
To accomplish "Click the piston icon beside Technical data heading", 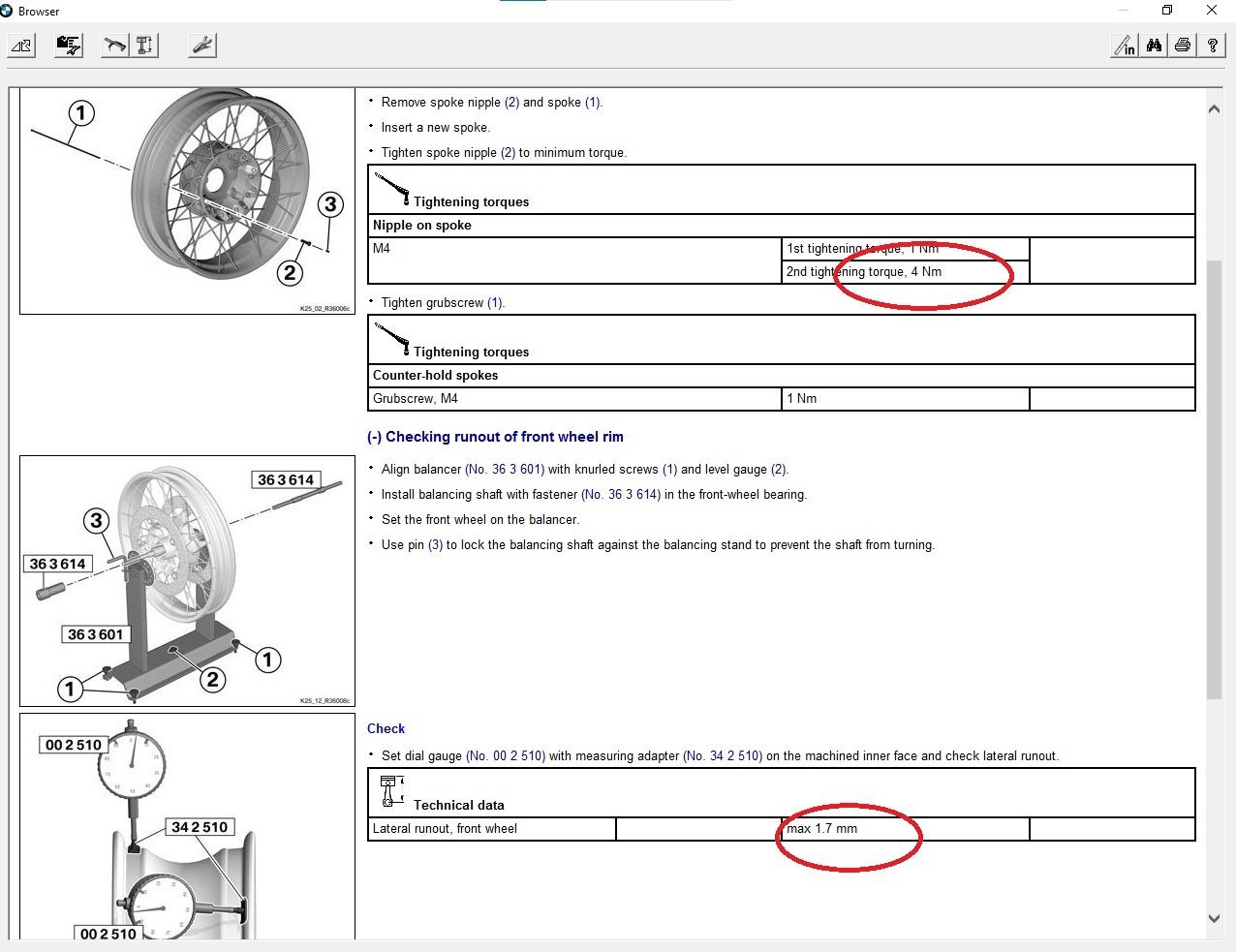I will coord(390,791).
